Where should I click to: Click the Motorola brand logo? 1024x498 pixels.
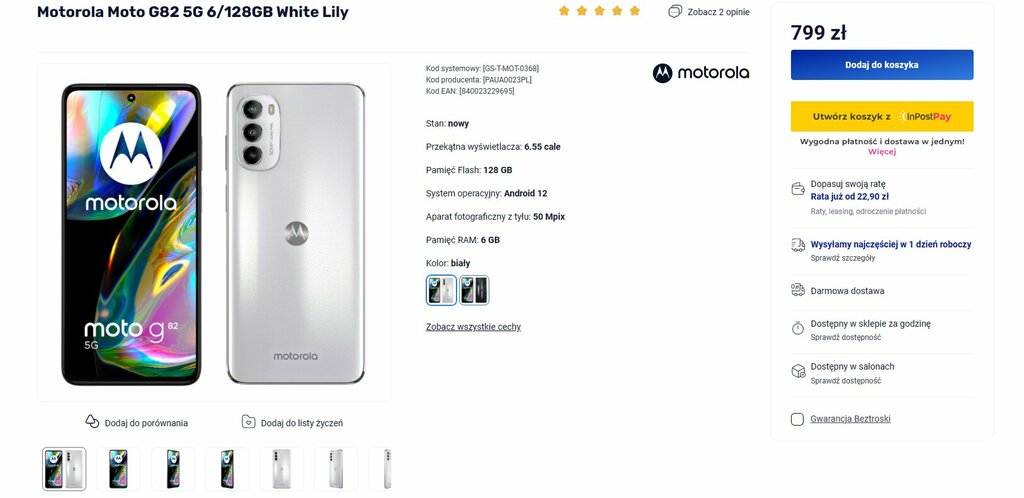pos(701,73)
